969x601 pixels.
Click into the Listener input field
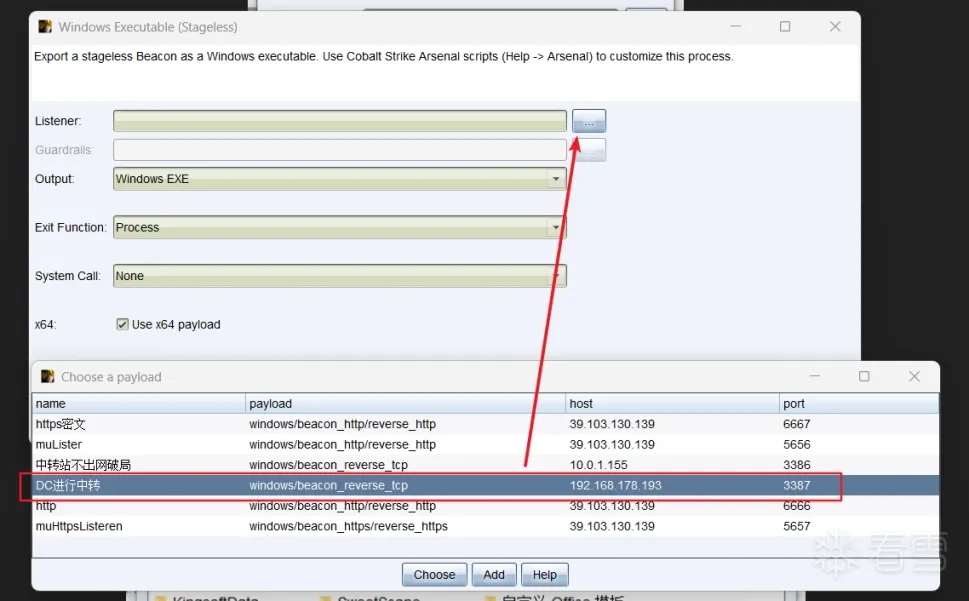point(339,121)
